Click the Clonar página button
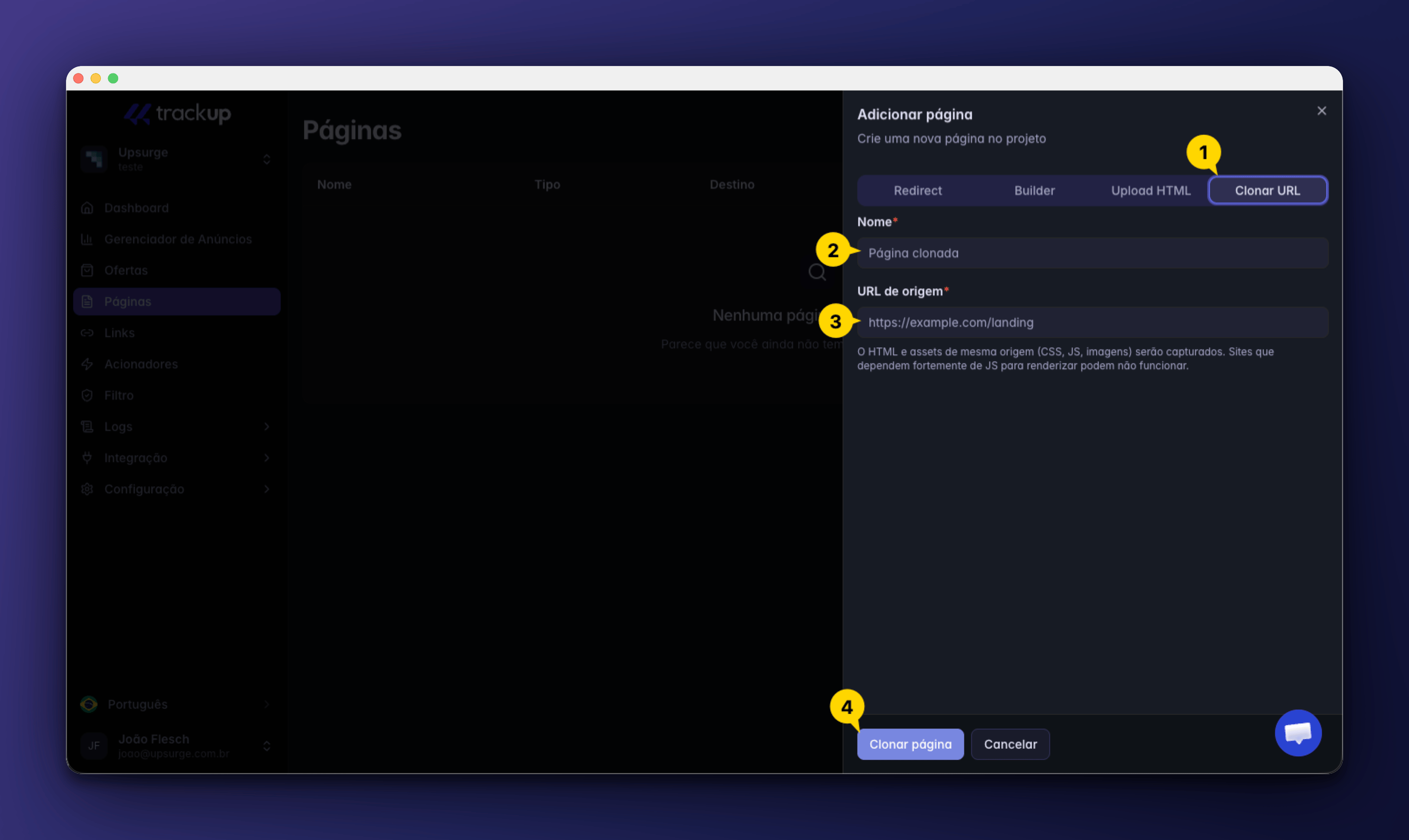Screen dimensions: 1409x840 tap(910, 744)
